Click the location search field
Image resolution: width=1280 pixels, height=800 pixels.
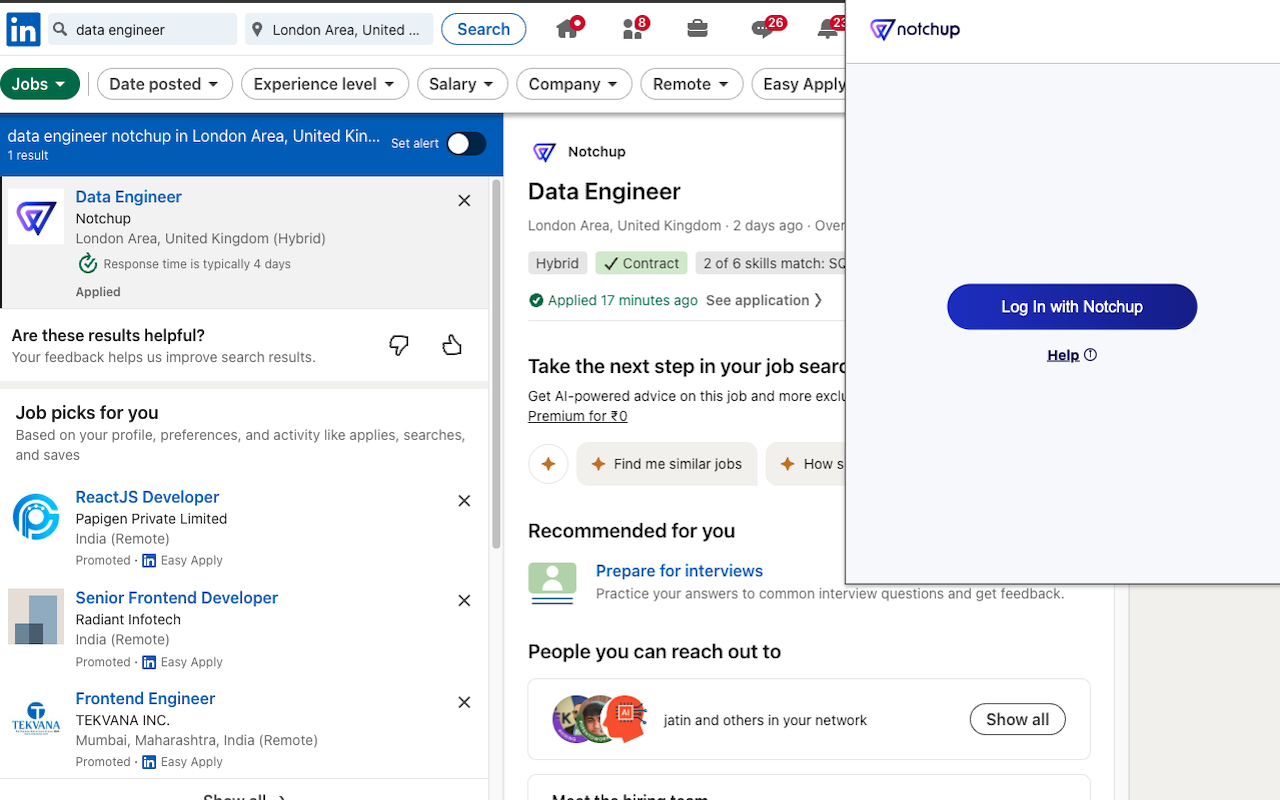[x=339, y=30]
